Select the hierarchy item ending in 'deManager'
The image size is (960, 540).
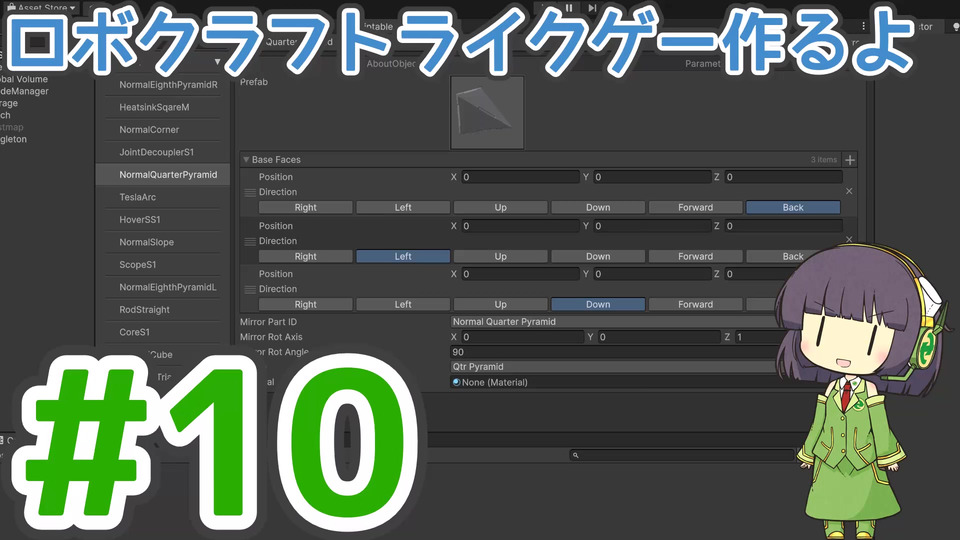point(24,91)
